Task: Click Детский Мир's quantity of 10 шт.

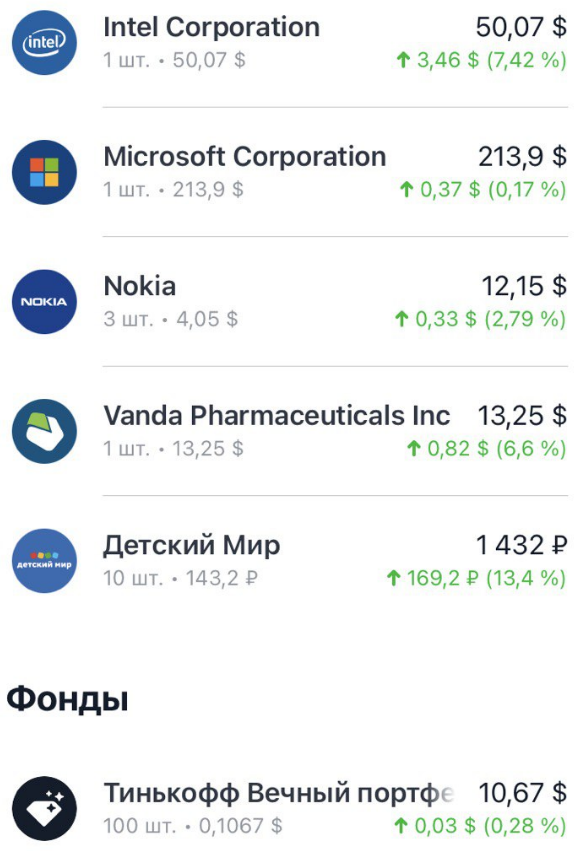Action: (x=132, y=577)
